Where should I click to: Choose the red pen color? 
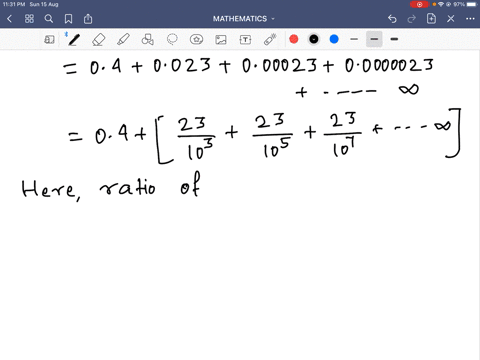[294, 39]
